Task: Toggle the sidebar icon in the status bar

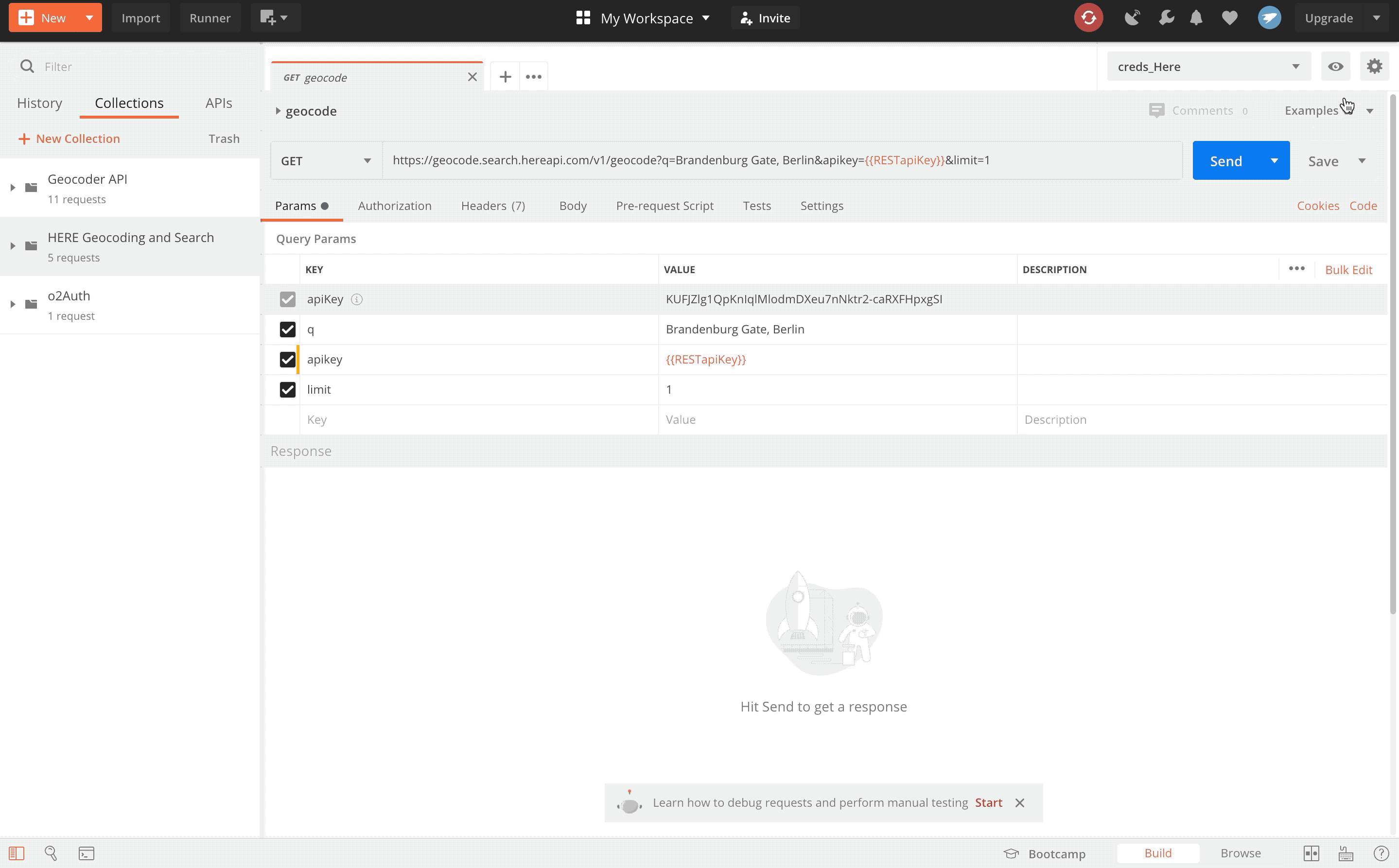Action: click(17, 853)
